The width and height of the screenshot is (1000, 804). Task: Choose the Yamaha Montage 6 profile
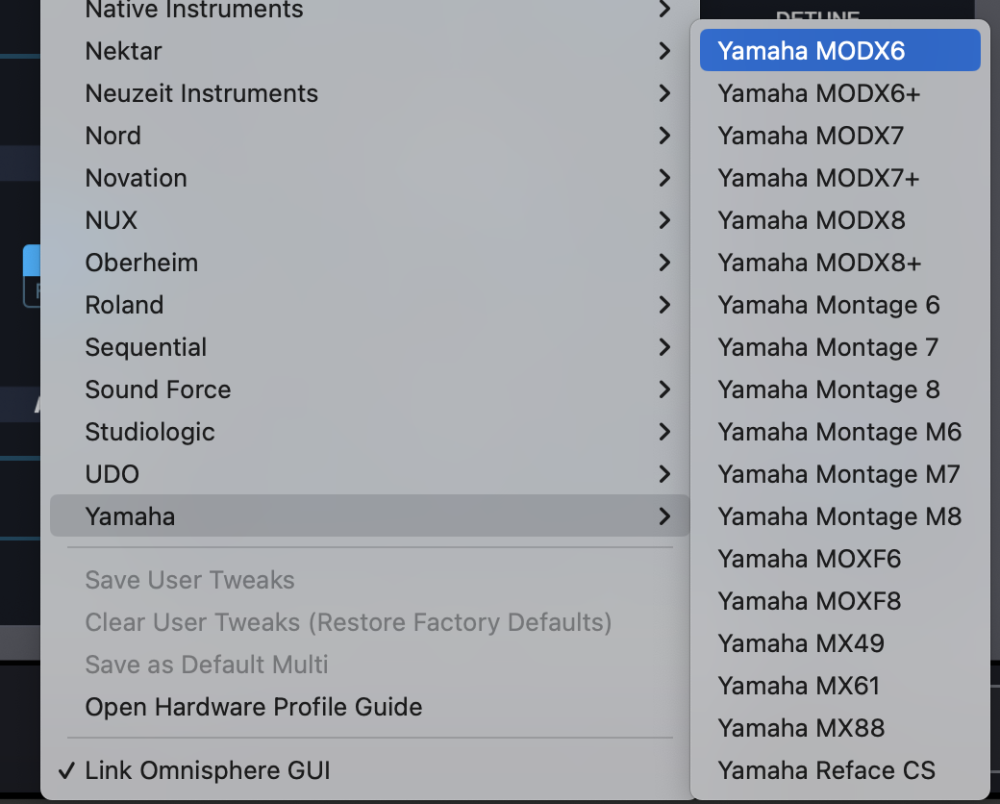pos(828,305)
